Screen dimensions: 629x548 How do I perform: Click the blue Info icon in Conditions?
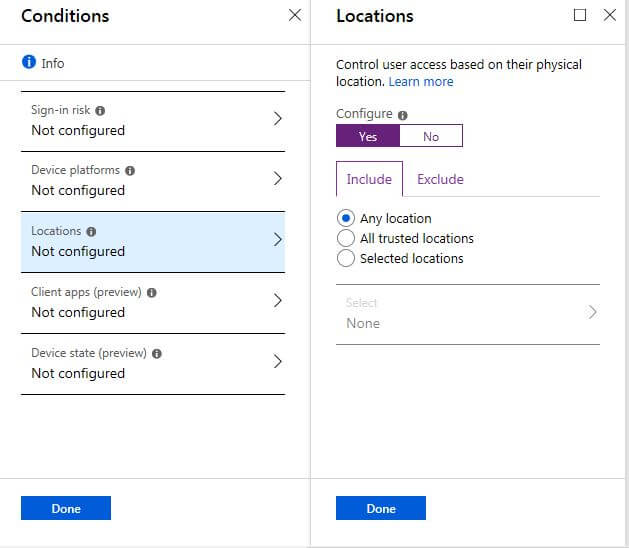point(29,63)
